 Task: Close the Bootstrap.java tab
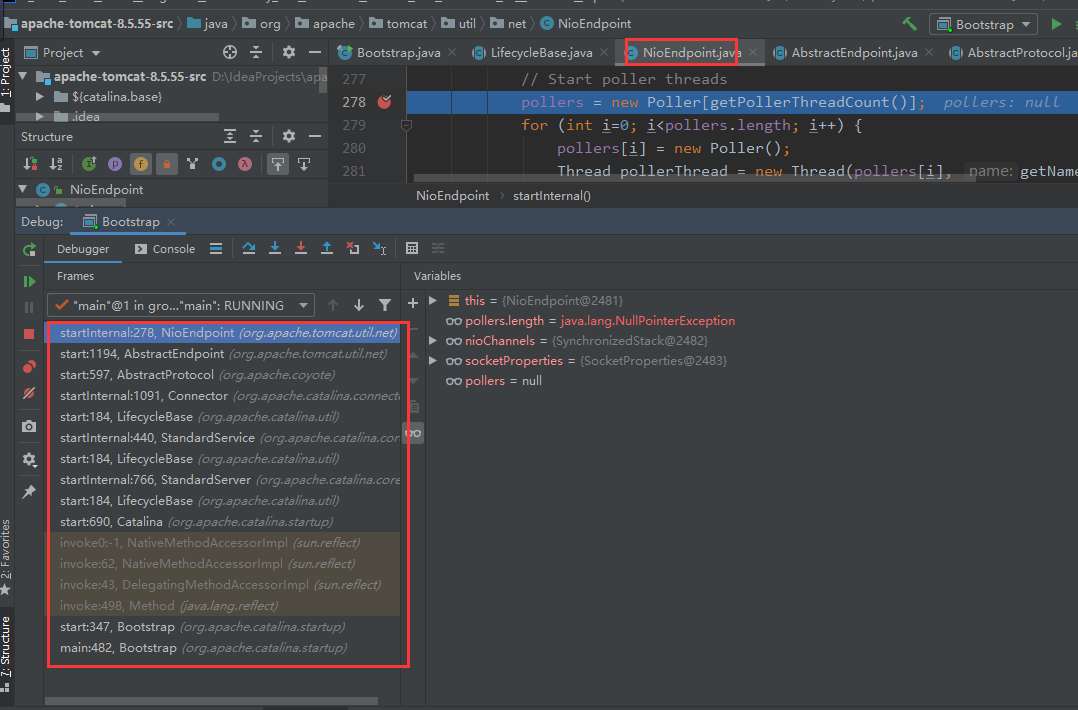pos(452,53)
